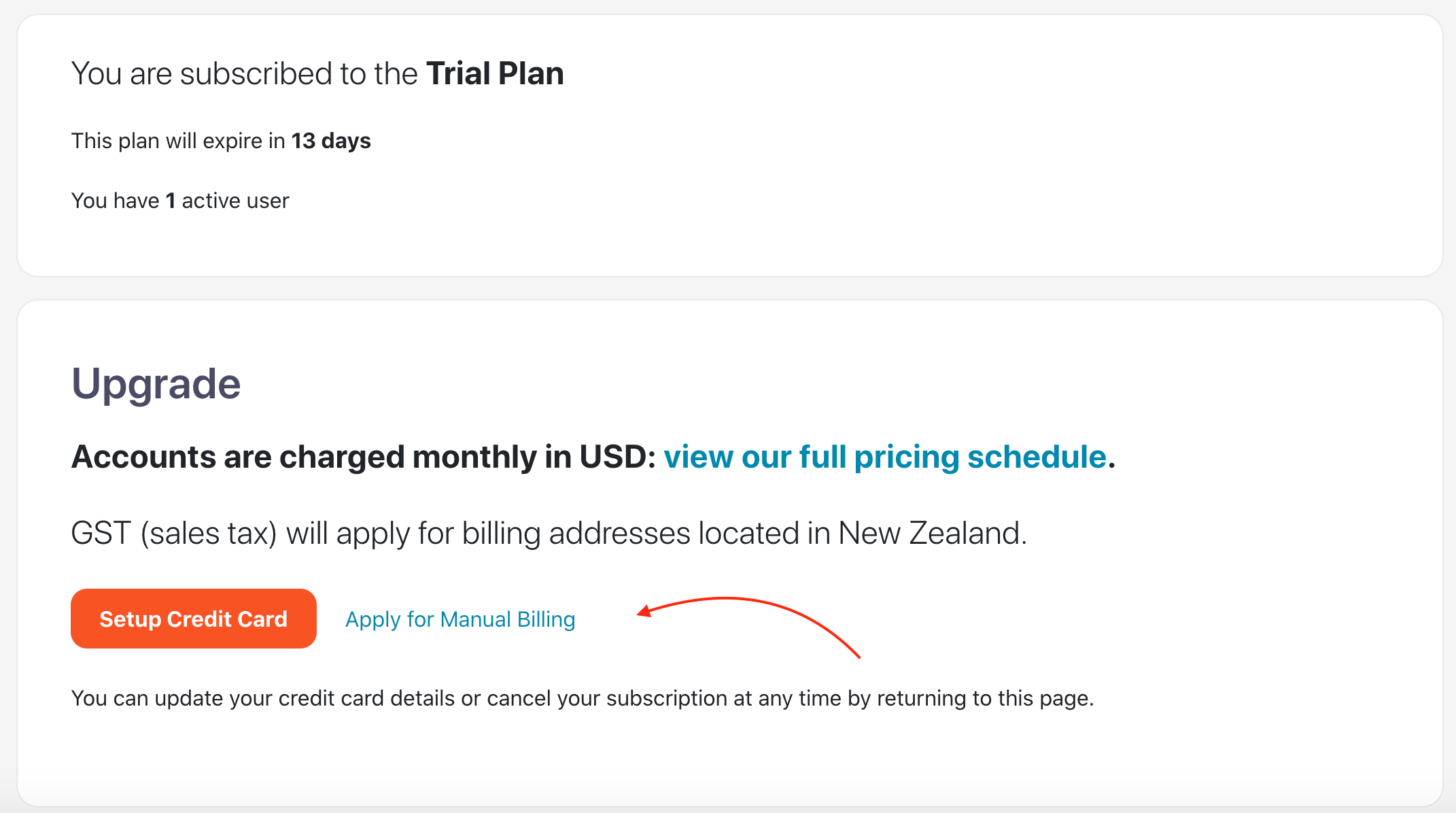Click the bold 13 days expiry text

pyautogui.click(x=331, y=141)
